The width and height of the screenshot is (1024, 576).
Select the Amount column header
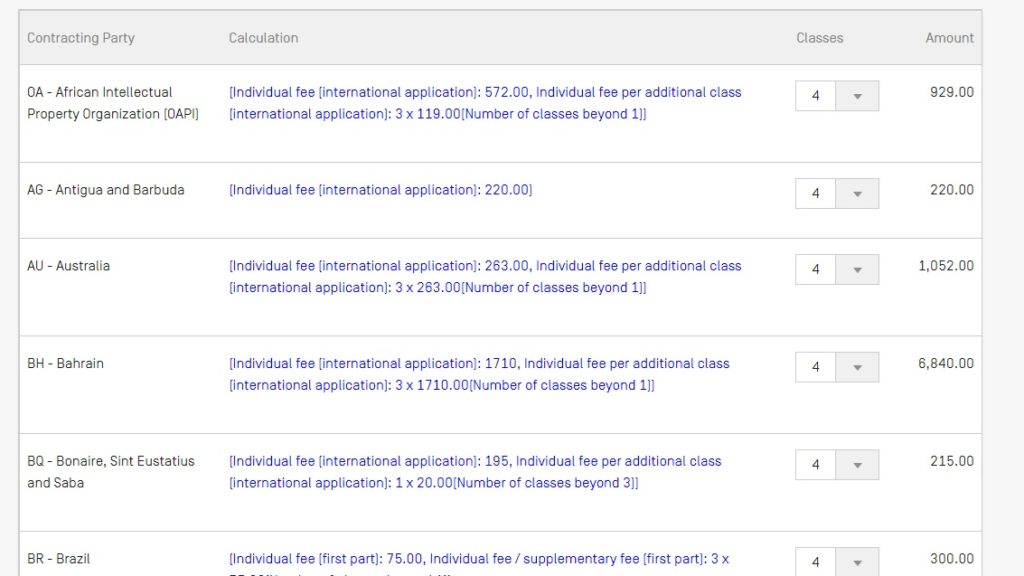950,38
